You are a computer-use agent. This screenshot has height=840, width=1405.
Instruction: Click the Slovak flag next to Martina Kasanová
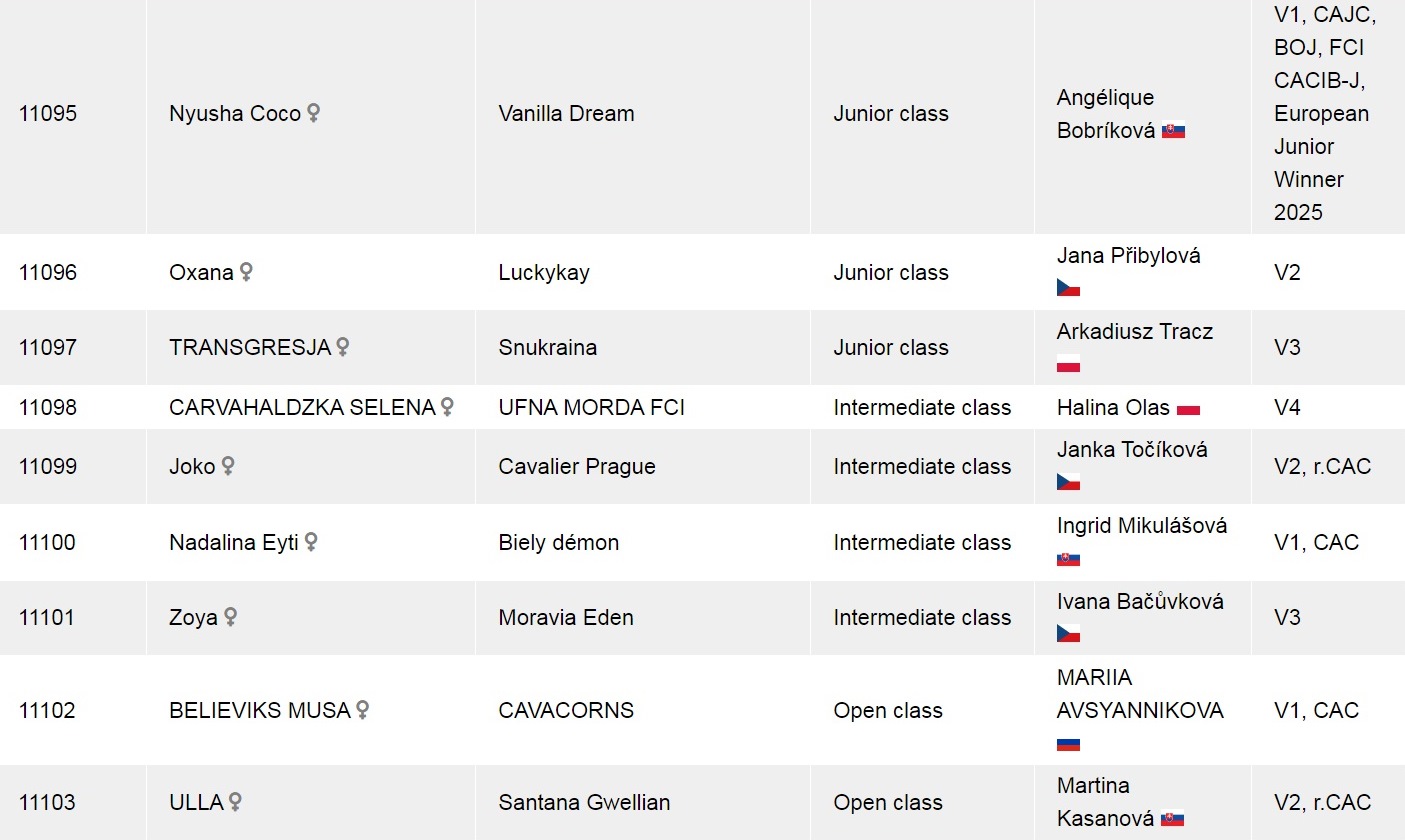pyautogui.click(x=1173, y=819)
